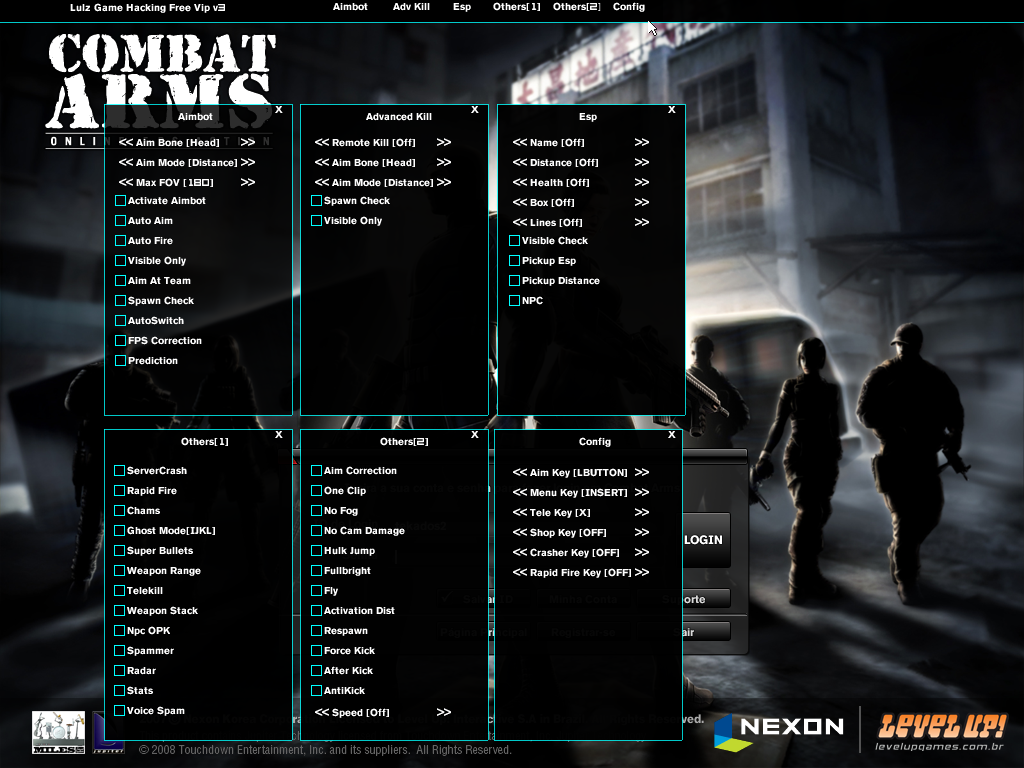This screenshot has height=768, width=1024.
Task: Open the Others[2] menu tab
Action: pyautogui.click(x=577, y=7)
